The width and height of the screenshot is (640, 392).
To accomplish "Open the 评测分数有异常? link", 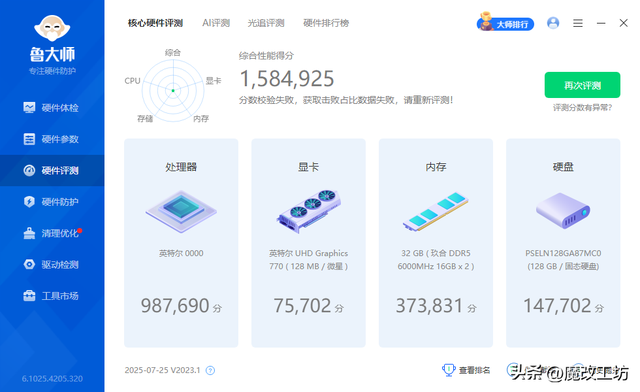I will [x=582, y=108].
